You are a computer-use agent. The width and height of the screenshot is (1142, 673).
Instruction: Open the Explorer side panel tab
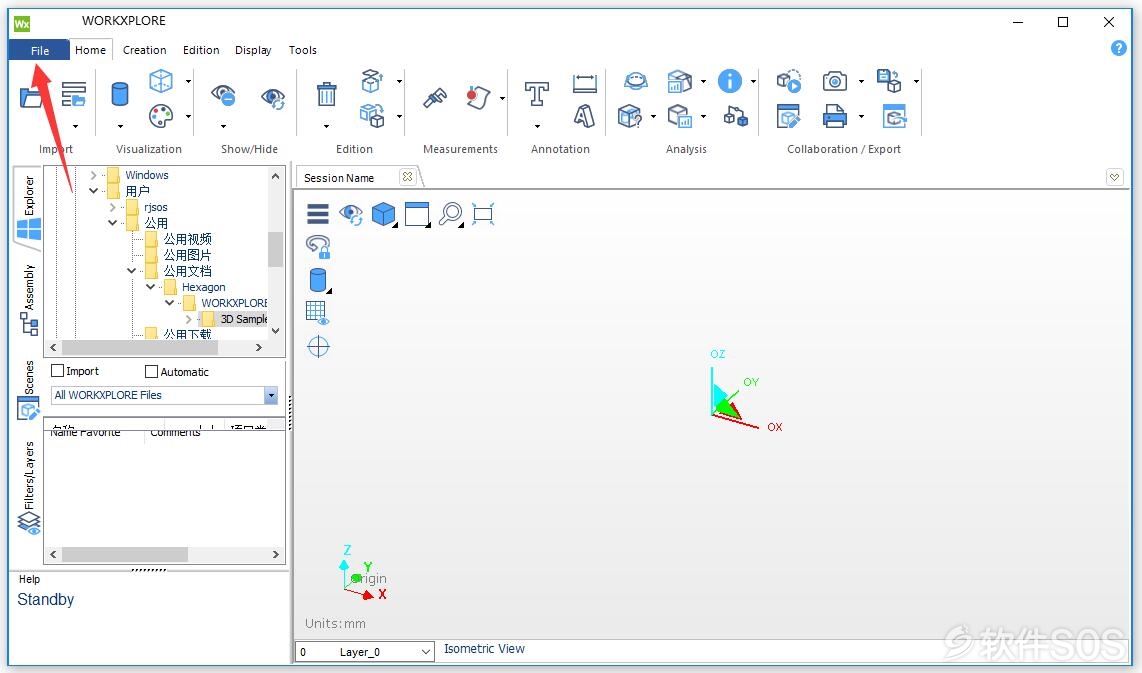pos(28,208)
